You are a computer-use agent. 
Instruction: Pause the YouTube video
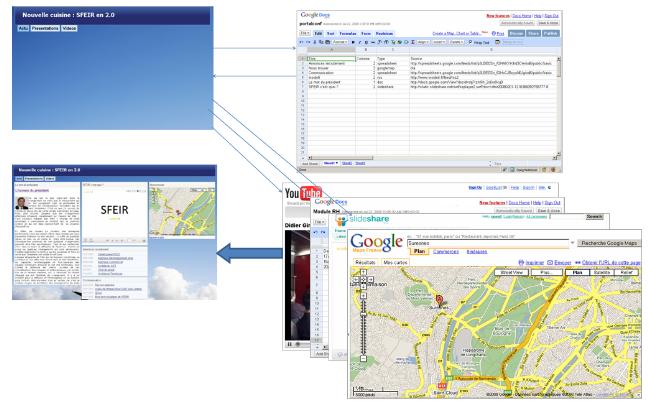tap(289, 344)
